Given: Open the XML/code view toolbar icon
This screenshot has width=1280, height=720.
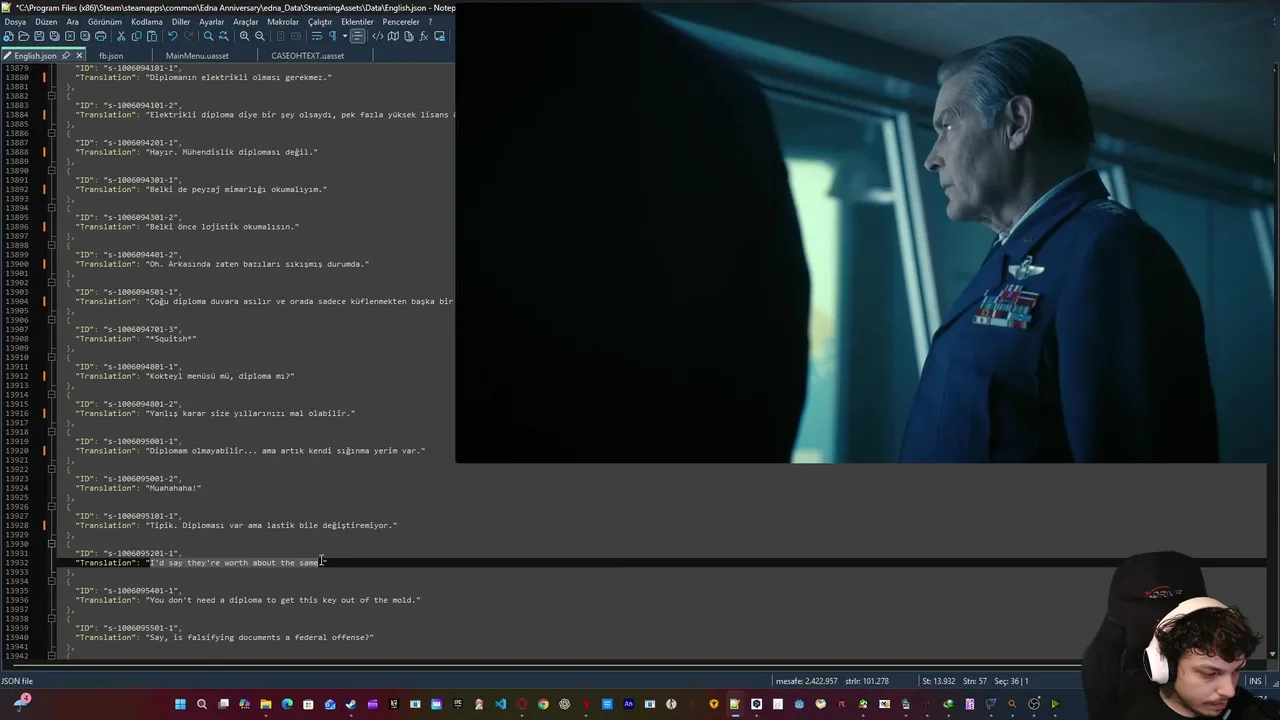Looking at the screenshot, I should (x=378, y=36).
